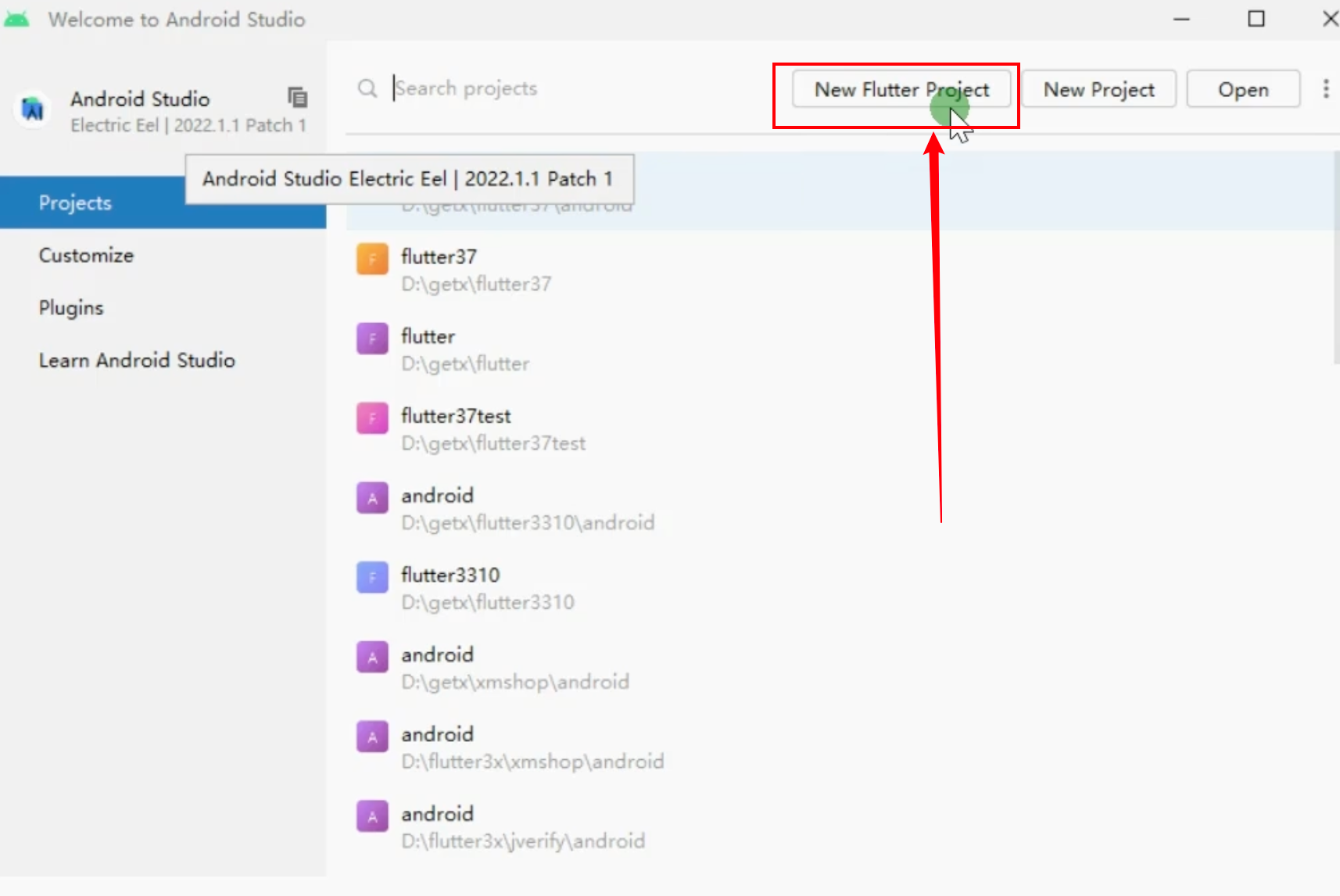Click the Open button
Image resolution: width=1340 pixels, height=896 pixels.
1243,89
